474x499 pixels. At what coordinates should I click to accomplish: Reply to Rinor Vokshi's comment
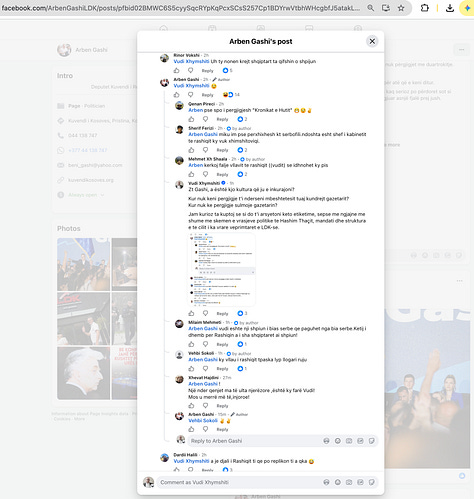[207, 71]
